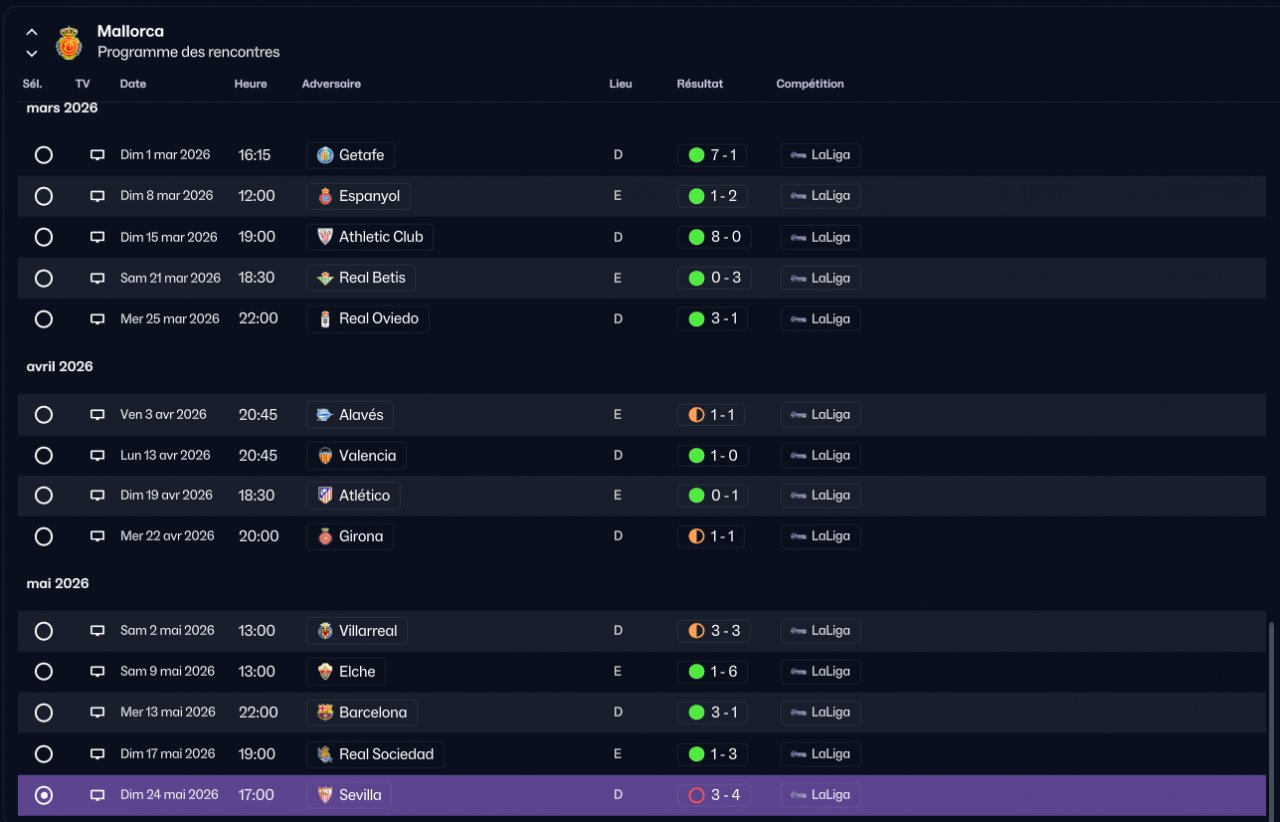Click the Getafe club badge
Image resolution: width=1280 pixels, height=822 pixels.
325,155
